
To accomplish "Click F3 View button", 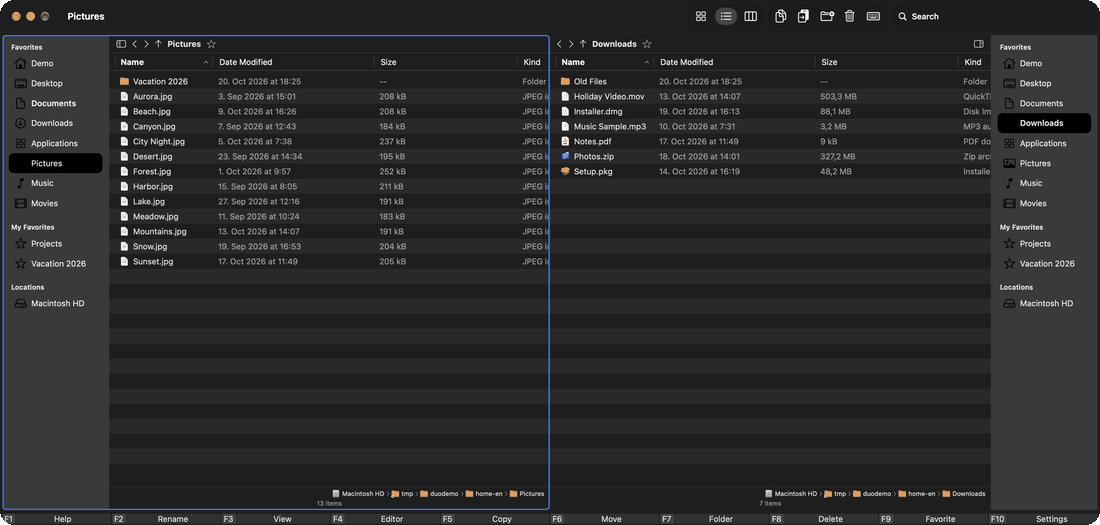I will click(274, 519).
